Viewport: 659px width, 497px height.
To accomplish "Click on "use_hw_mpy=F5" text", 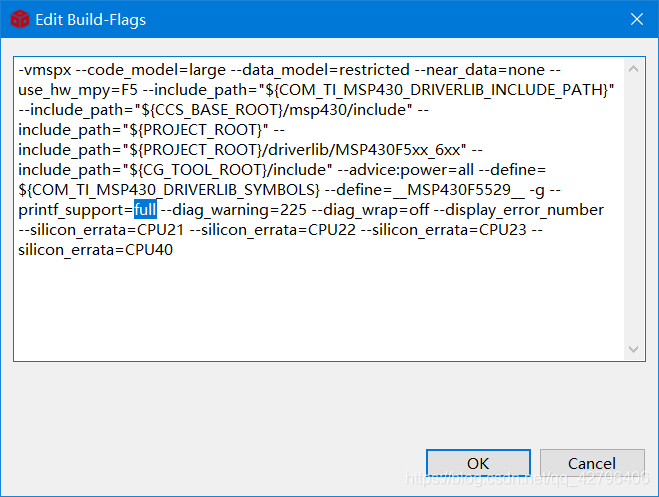I will (78, 90).
